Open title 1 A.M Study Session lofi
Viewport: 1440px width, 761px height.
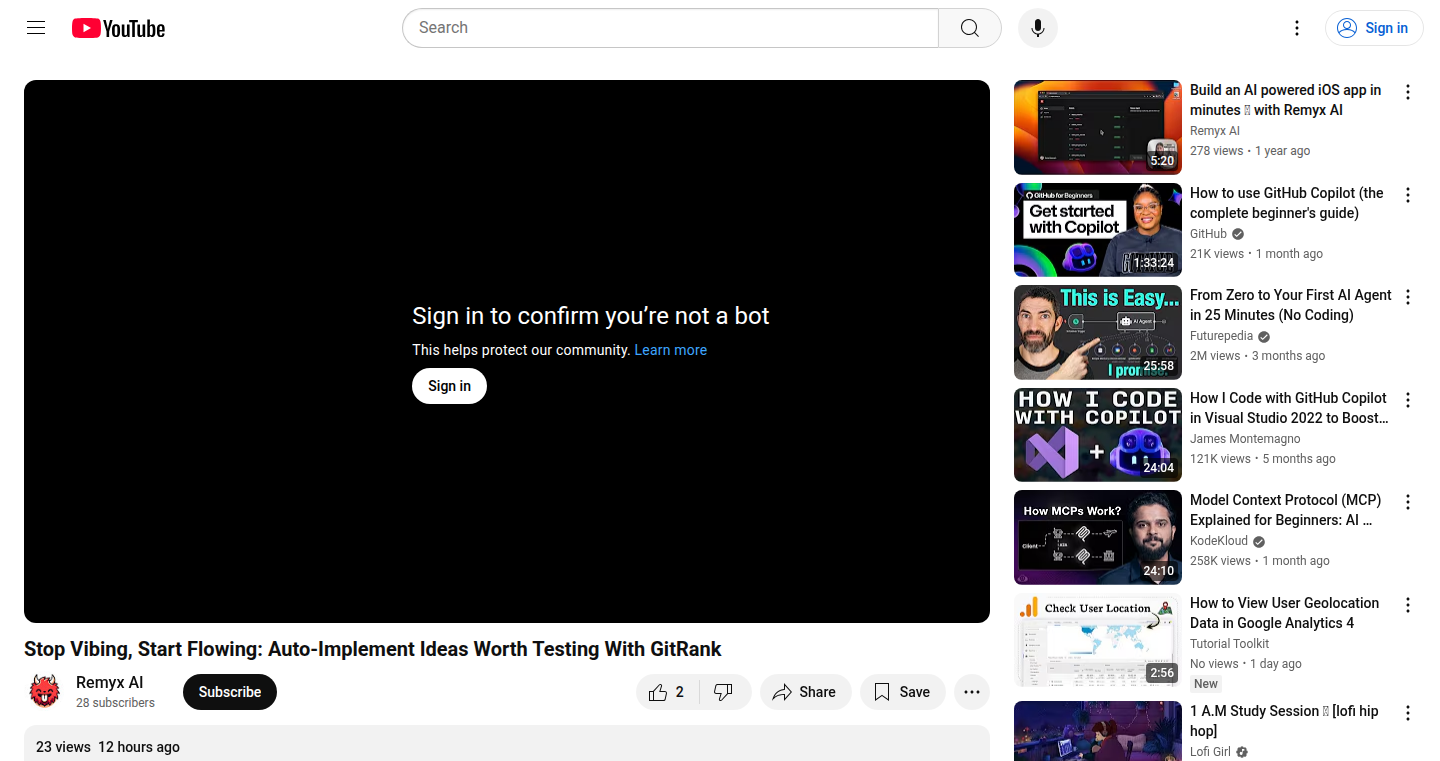click(1284, 721)
